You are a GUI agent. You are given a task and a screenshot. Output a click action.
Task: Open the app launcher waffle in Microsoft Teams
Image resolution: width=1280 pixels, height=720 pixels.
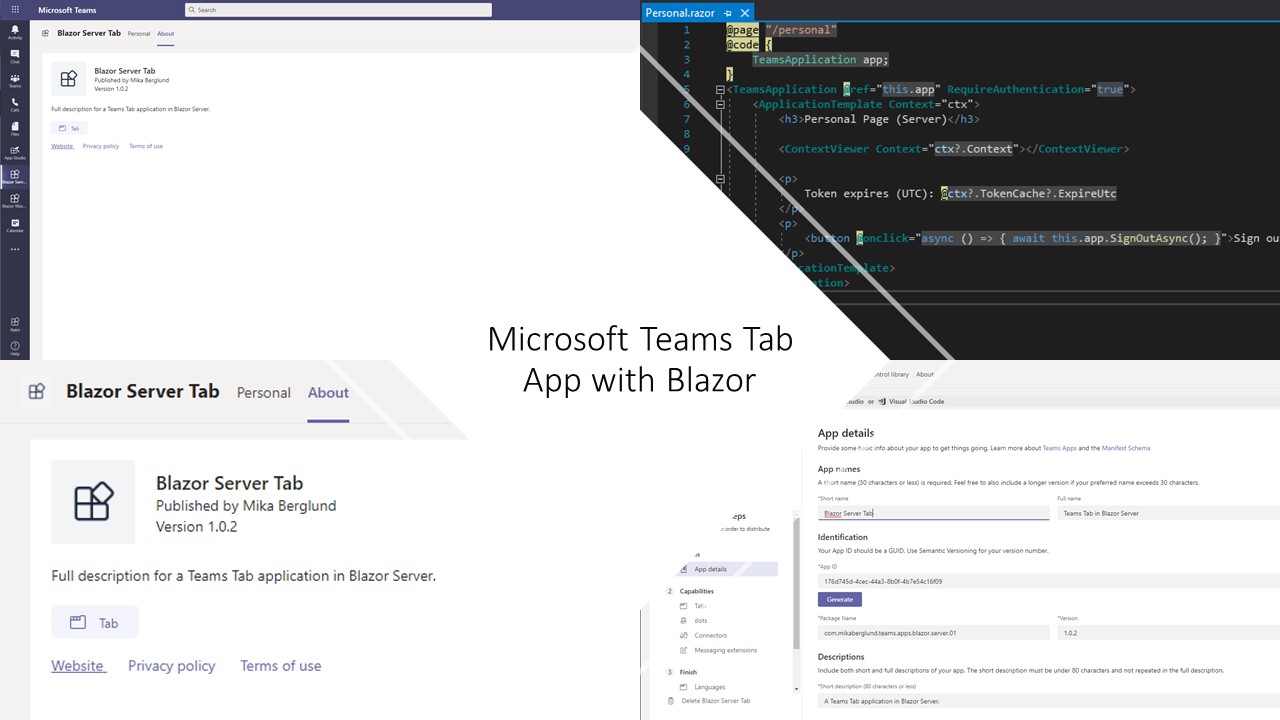[x=15, y=9]
